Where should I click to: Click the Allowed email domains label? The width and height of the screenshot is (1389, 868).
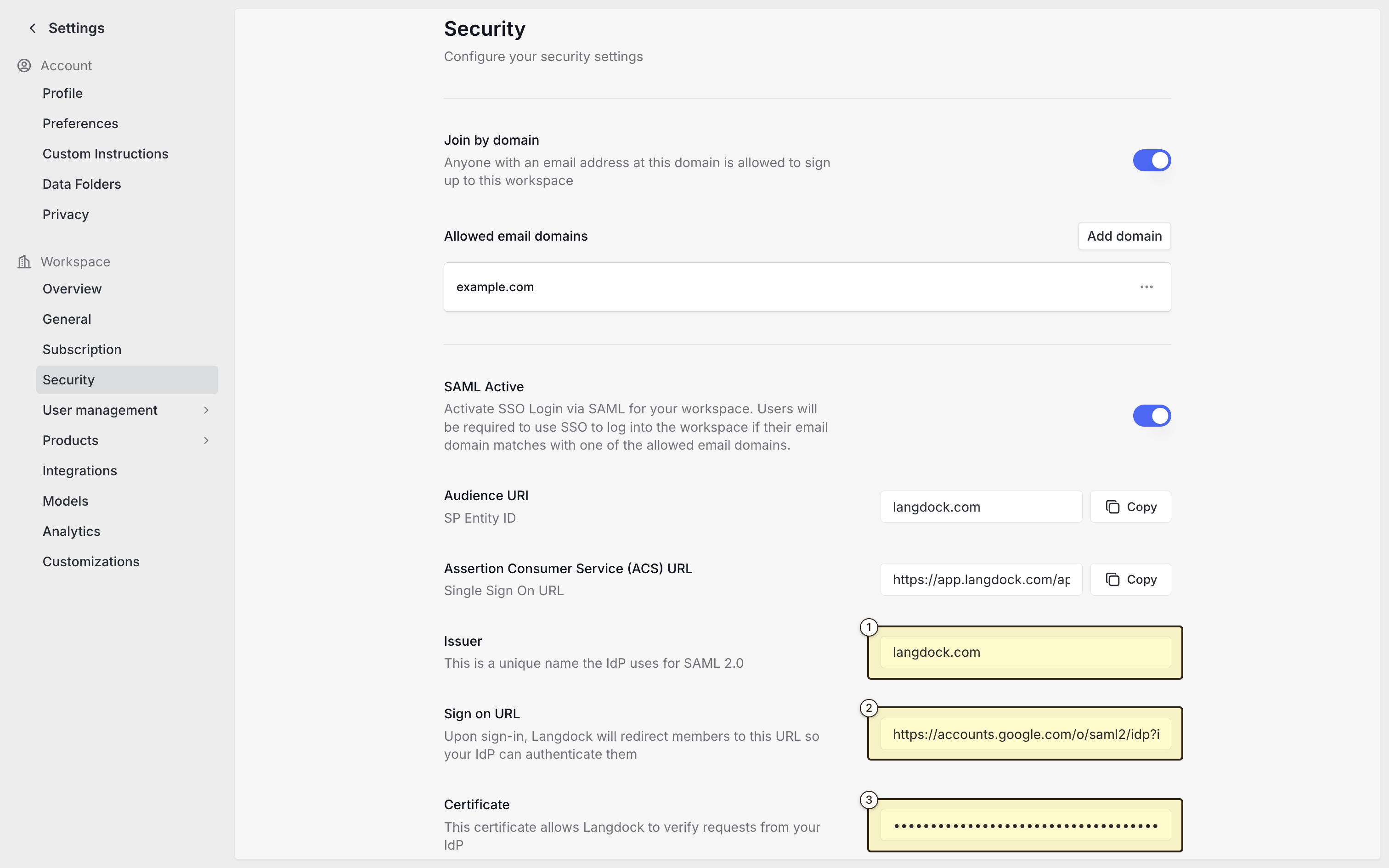(x=515, y=236)
